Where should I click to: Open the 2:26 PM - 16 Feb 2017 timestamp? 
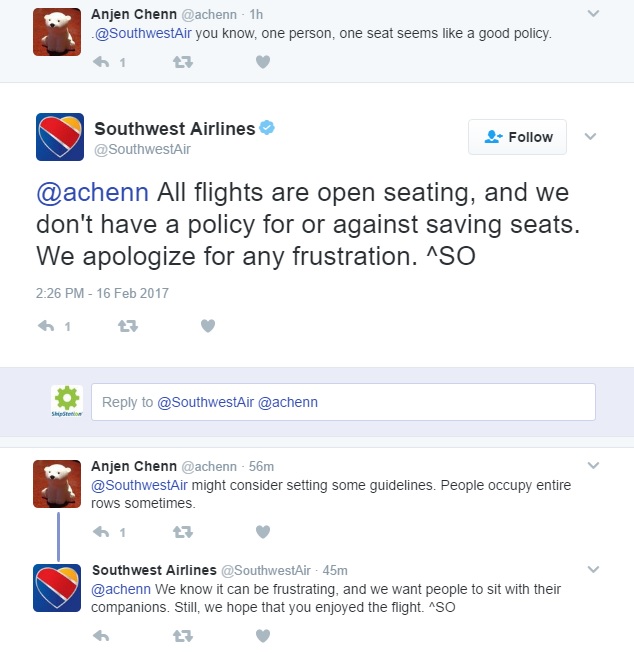click(103, 293)
